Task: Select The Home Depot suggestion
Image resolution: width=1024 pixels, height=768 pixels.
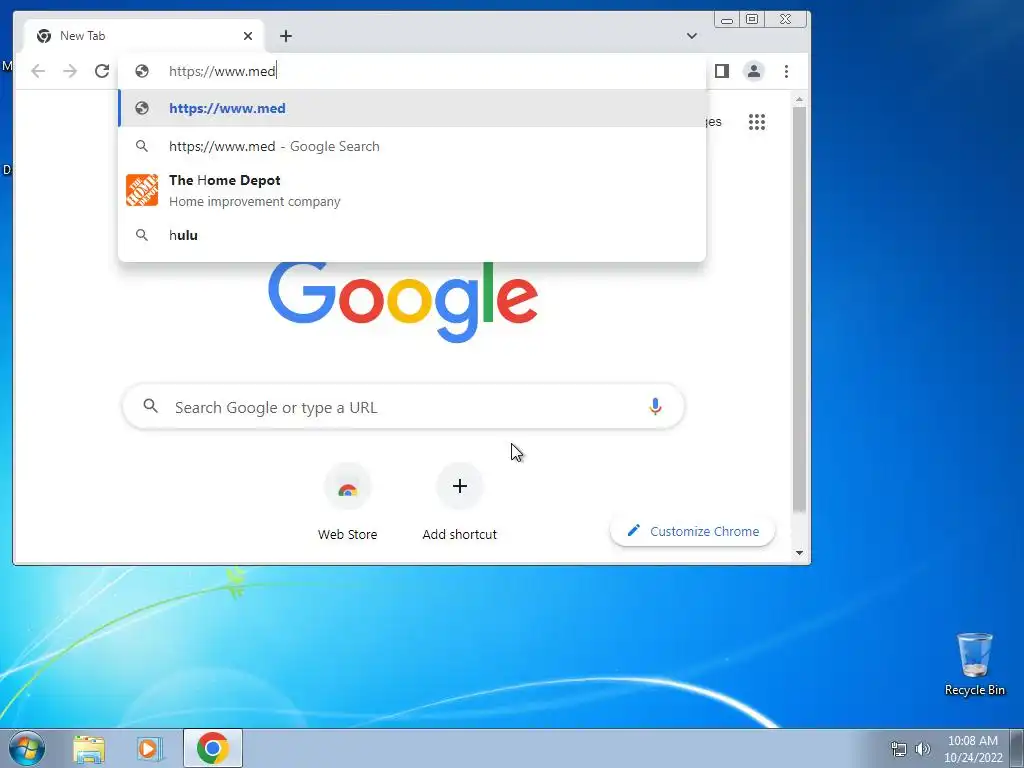Action: tap(412, 191)
